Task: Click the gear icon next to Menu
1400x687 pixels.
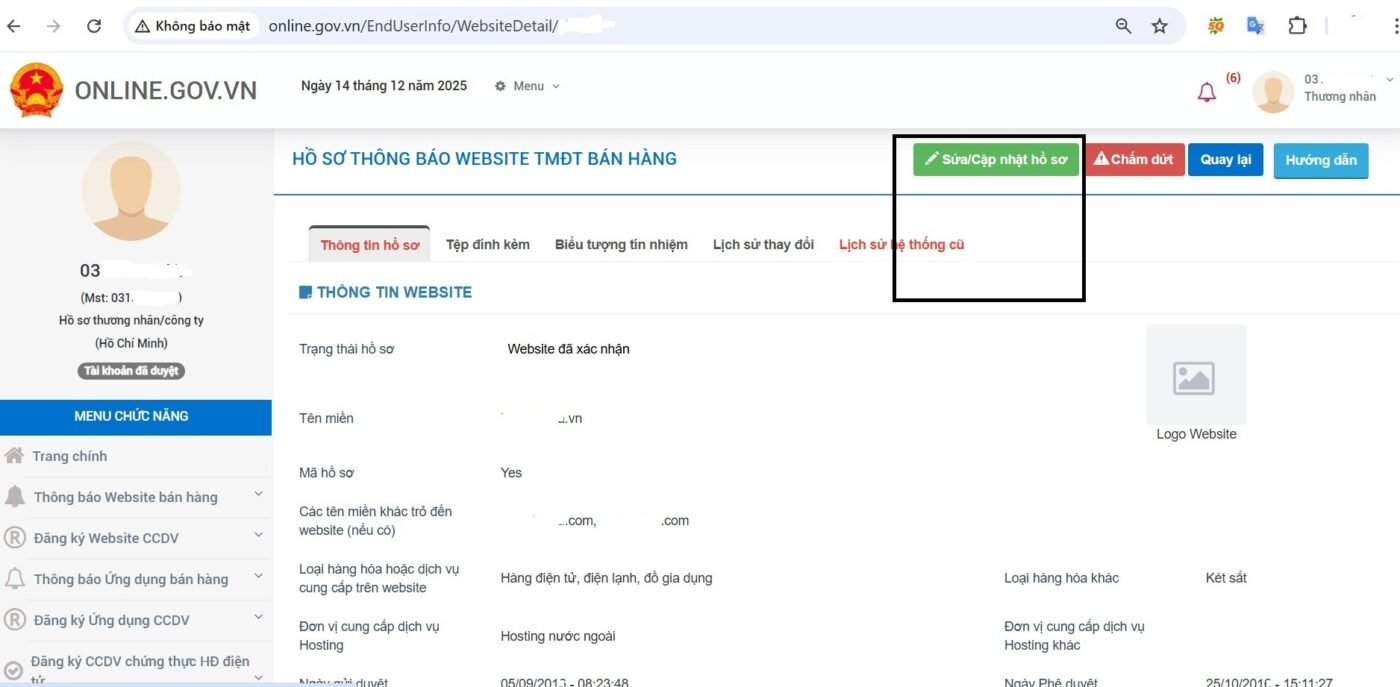Action: coord(499,86)
